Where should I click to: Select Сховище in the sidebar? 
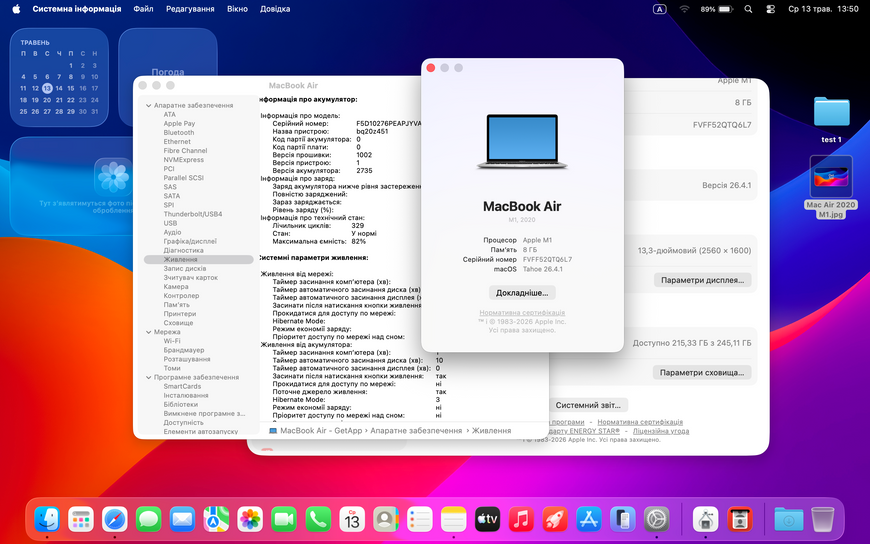[178, 323]
